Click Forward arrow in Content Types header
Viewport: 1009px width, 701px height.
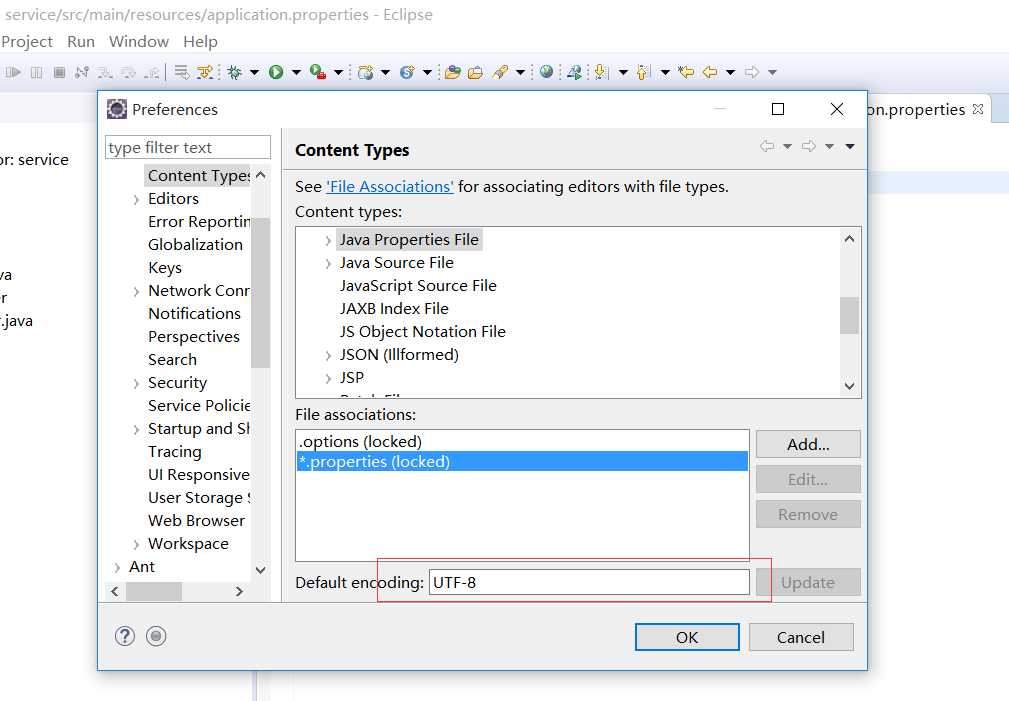click(808, 146)
